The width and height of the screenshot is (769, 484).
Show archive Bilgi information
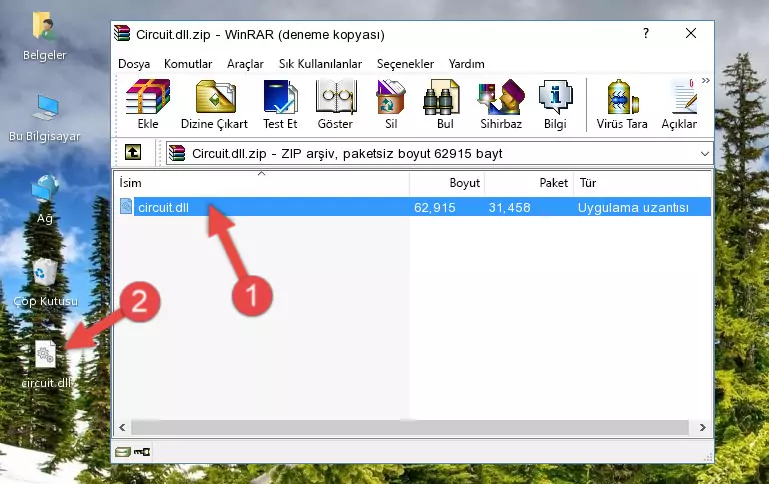(x=555, y=104)
